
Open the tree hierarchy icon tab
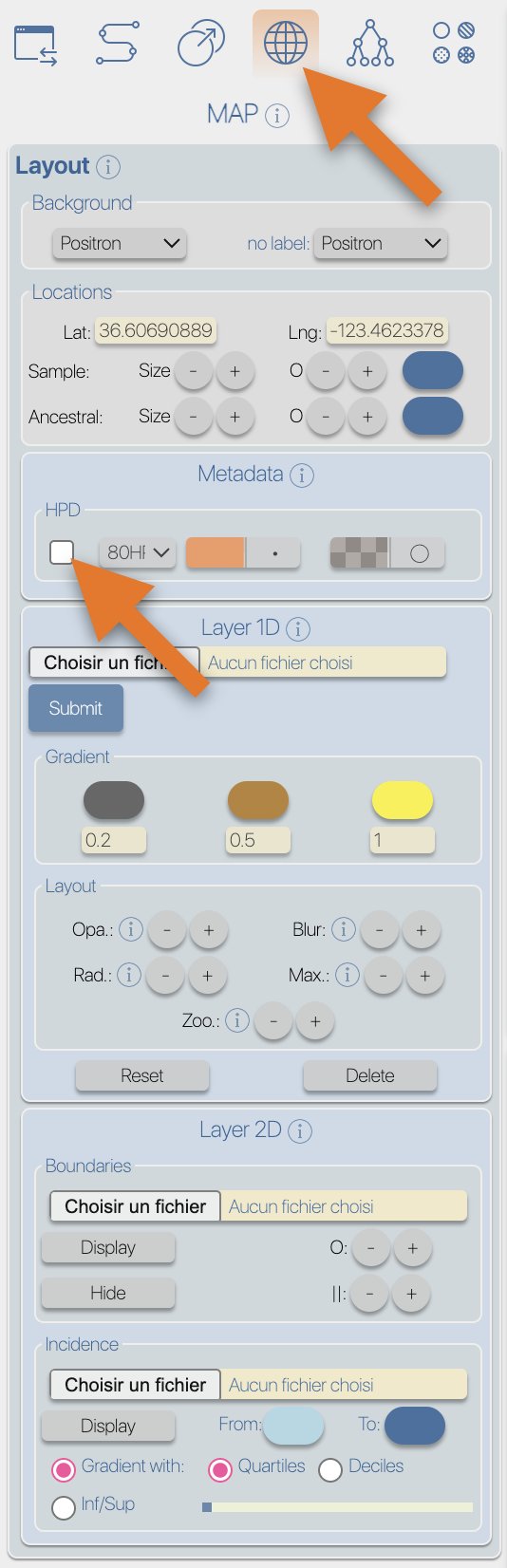click(369, 44)
